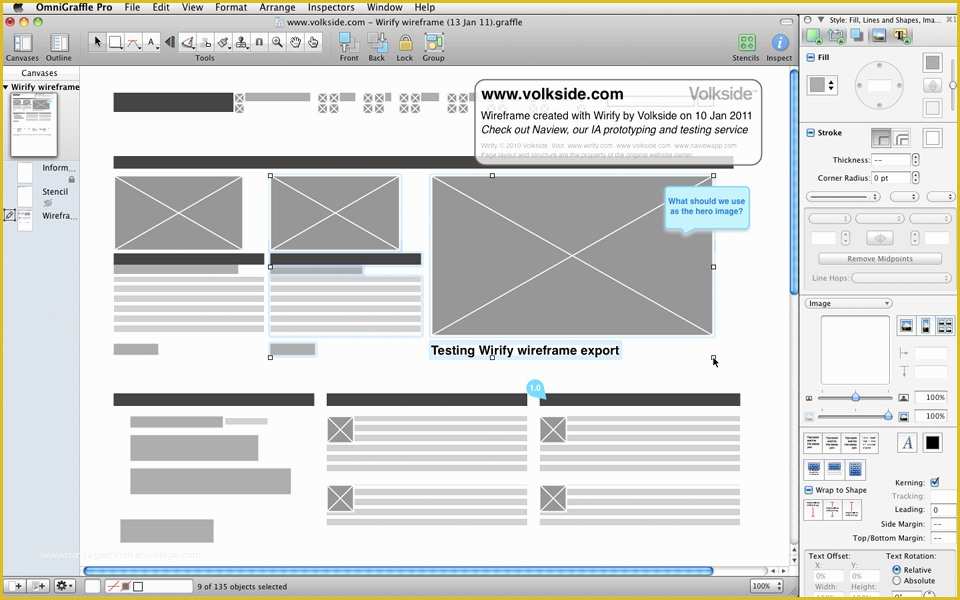Send selection to Back
This screenshot has height=600, width=960.
(x=377, y=47)
